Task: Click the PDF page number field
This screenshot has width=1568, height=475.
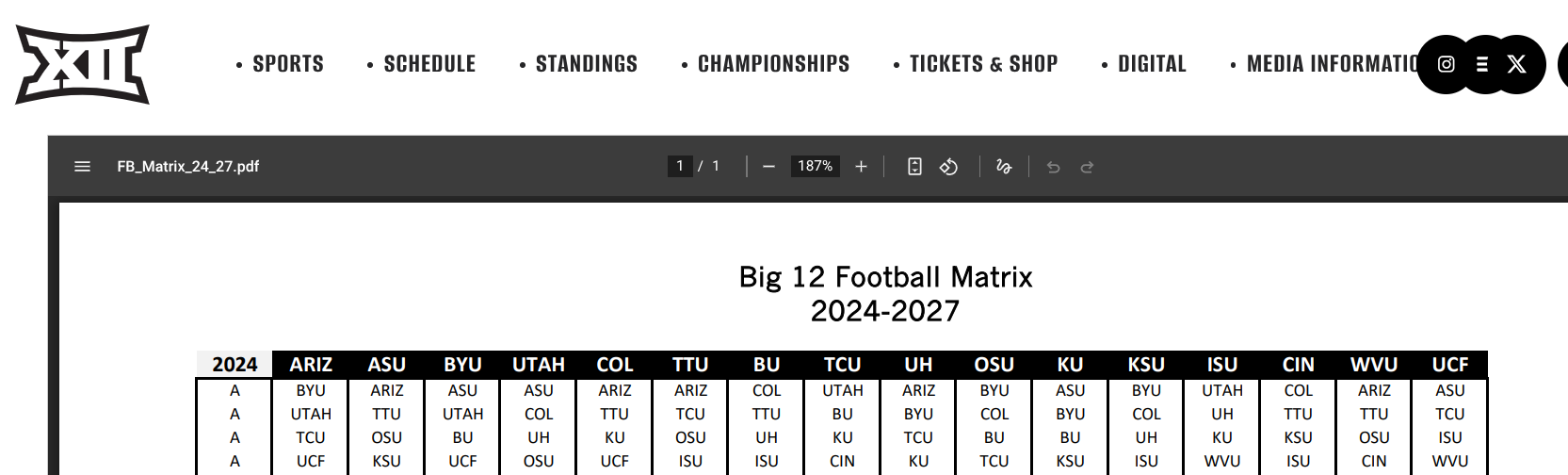Action: tap(680, 166)
